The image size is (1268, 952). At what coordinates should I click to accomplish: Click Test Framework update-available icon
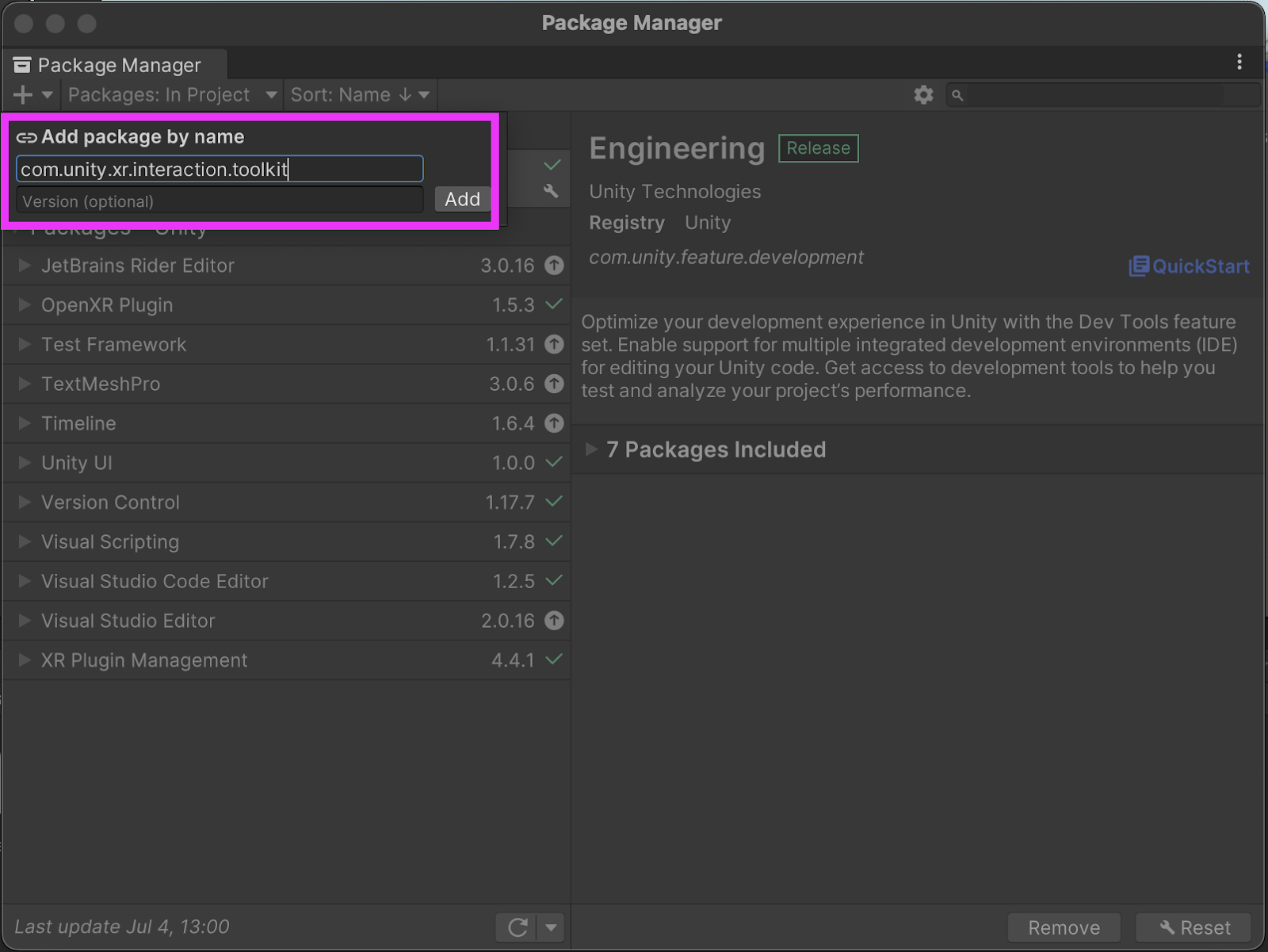pyautogui.click(x=554, y=344)
